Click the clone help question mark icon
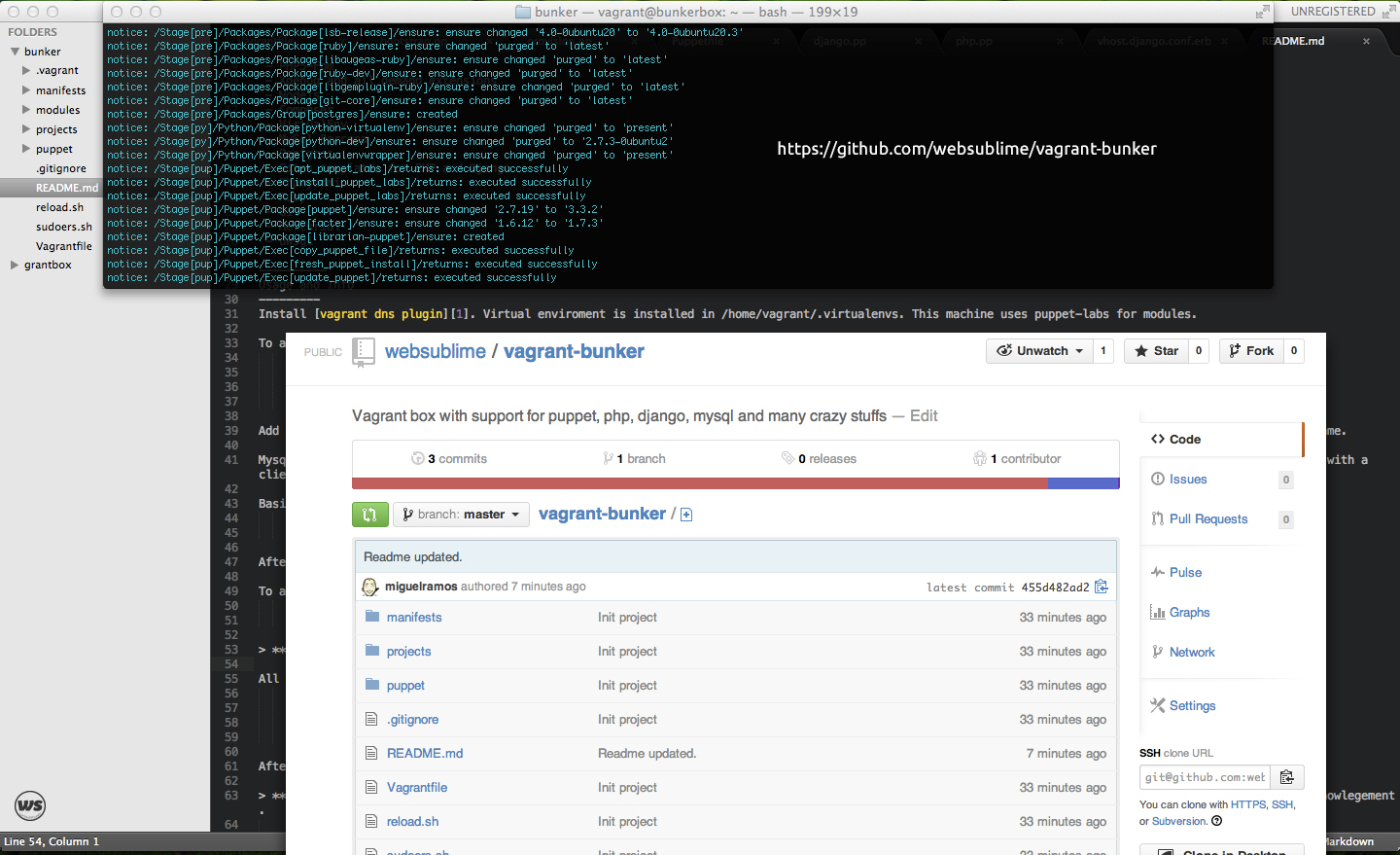The width and height of the screenshot is (1400, 855). click(x=1216, y=821)
